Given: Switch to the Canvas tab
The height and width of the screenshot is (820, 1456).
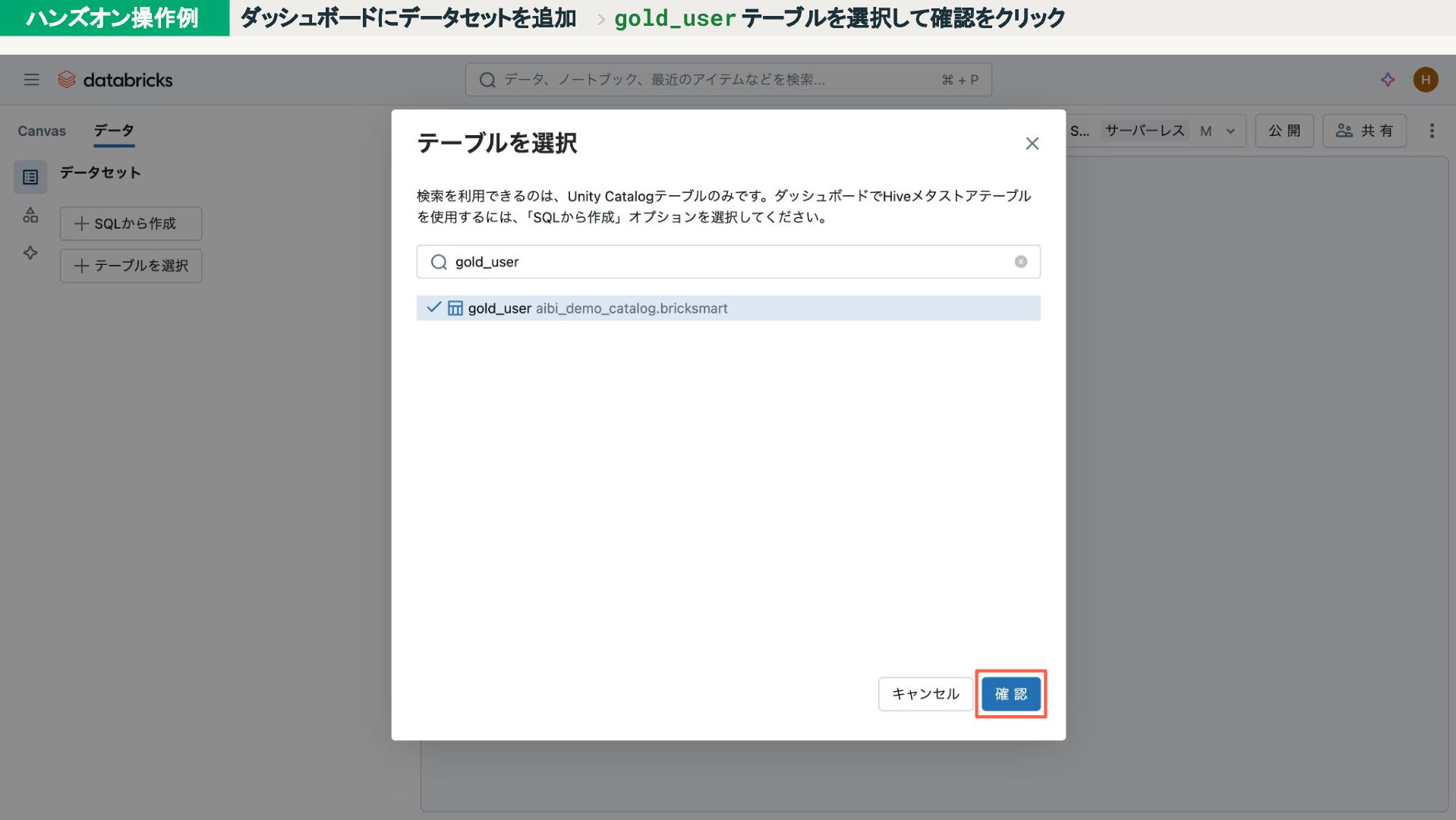Looking at the screenshot, I should click(42, 131).
